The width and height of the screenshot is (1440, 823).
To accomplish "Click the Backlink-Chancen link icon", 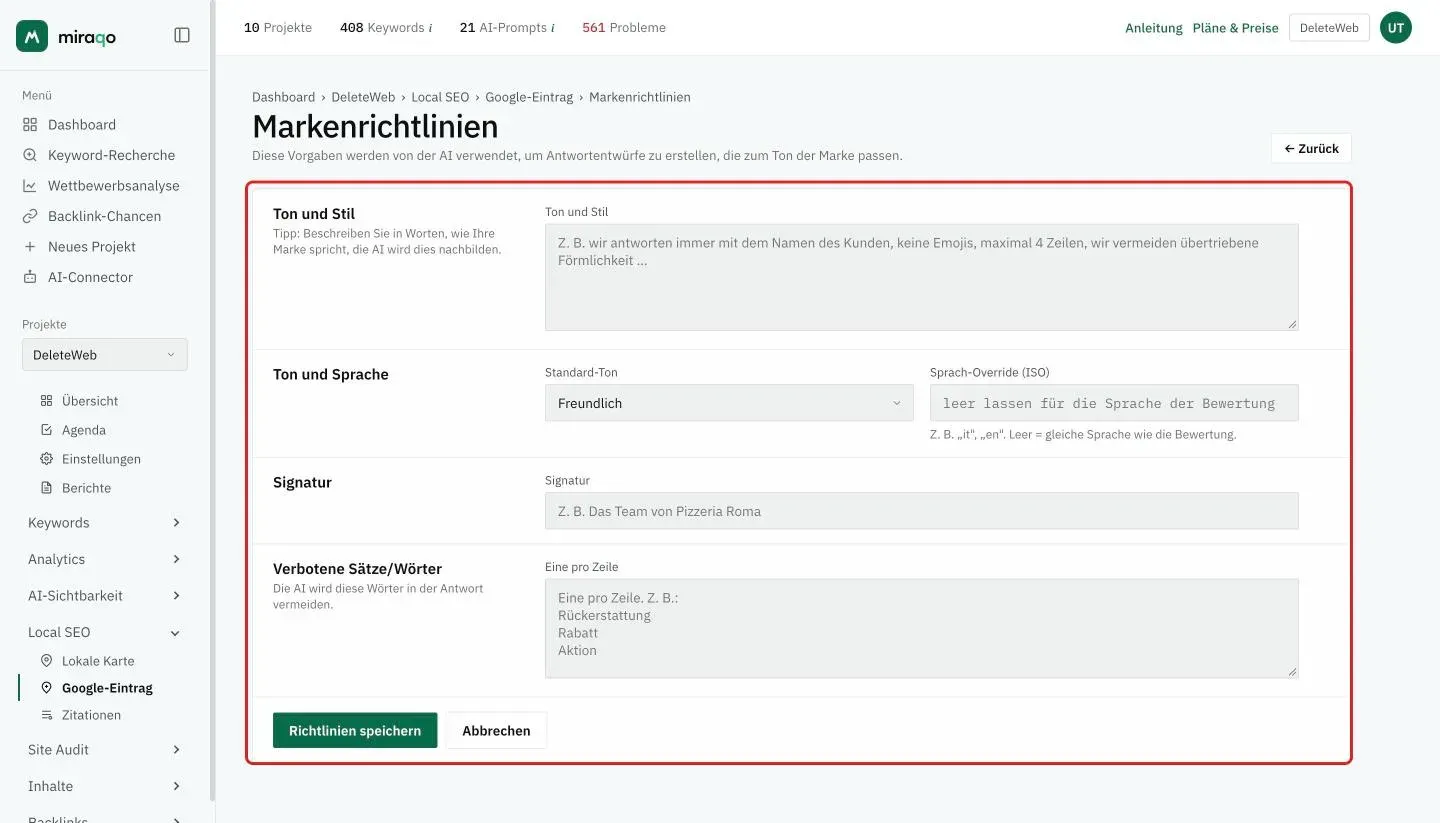I will [30, 216].
